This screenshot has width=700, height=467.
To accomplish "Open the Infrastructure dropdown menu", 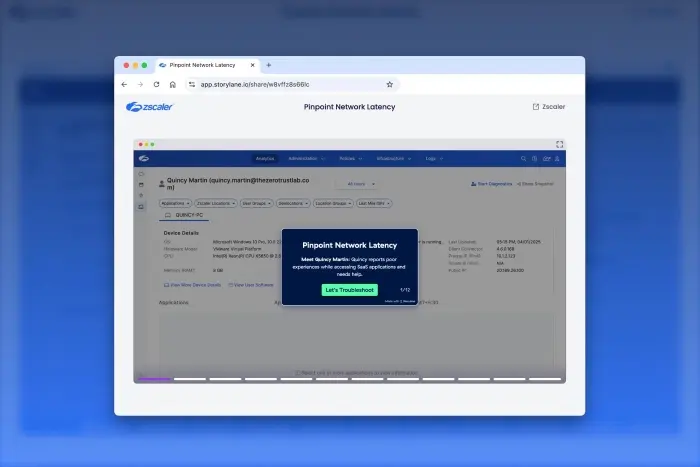I will 393,158.
